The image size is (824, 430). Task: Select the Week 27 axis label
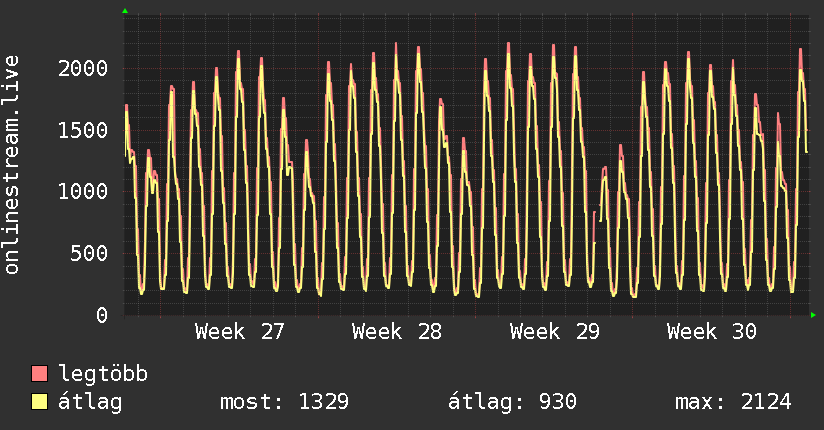point(240,332)
